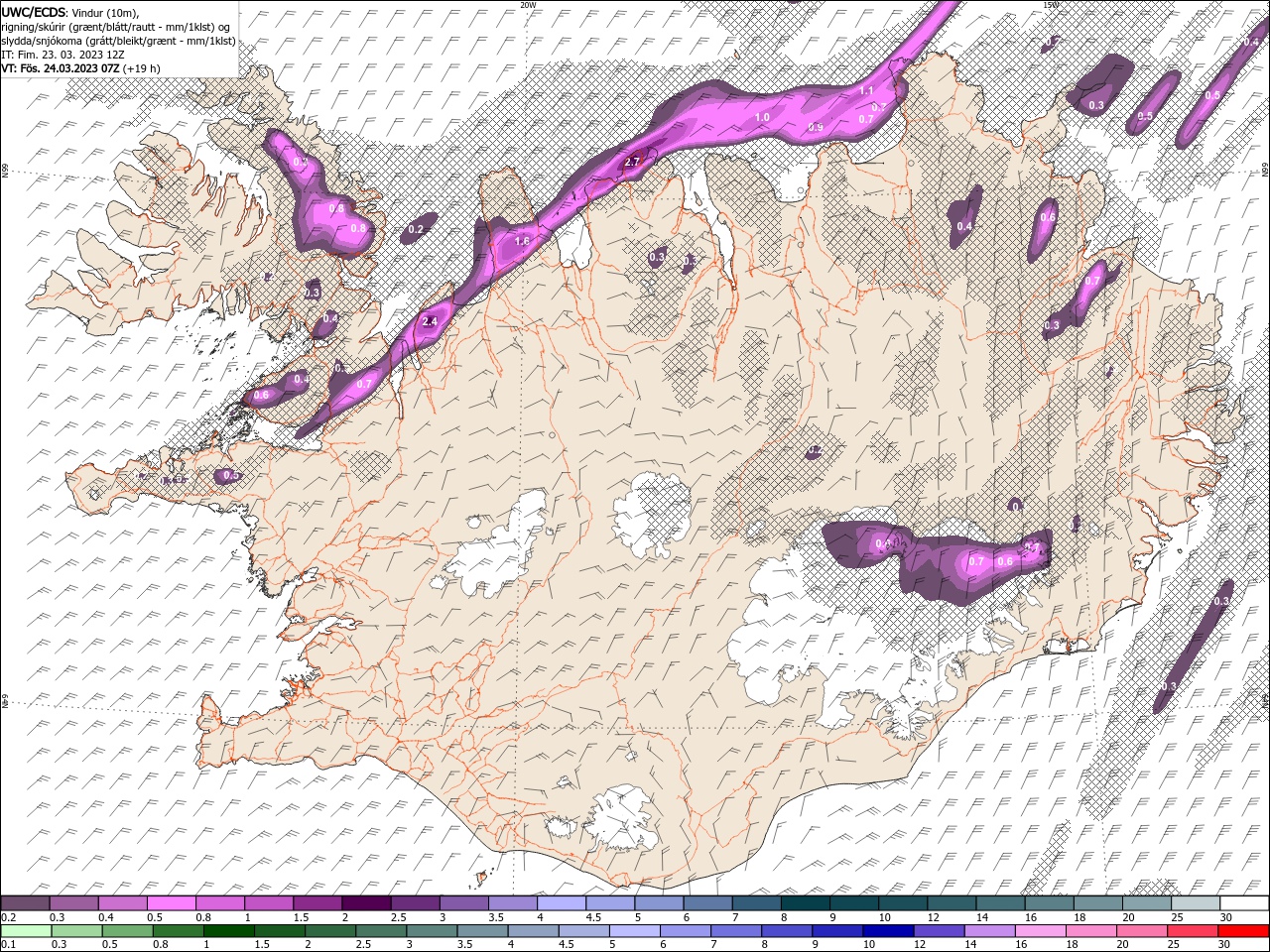Click the 0.2 label on the top legend row
Image resolution: width=1270 pixels, height=952 pixels.
8,917
